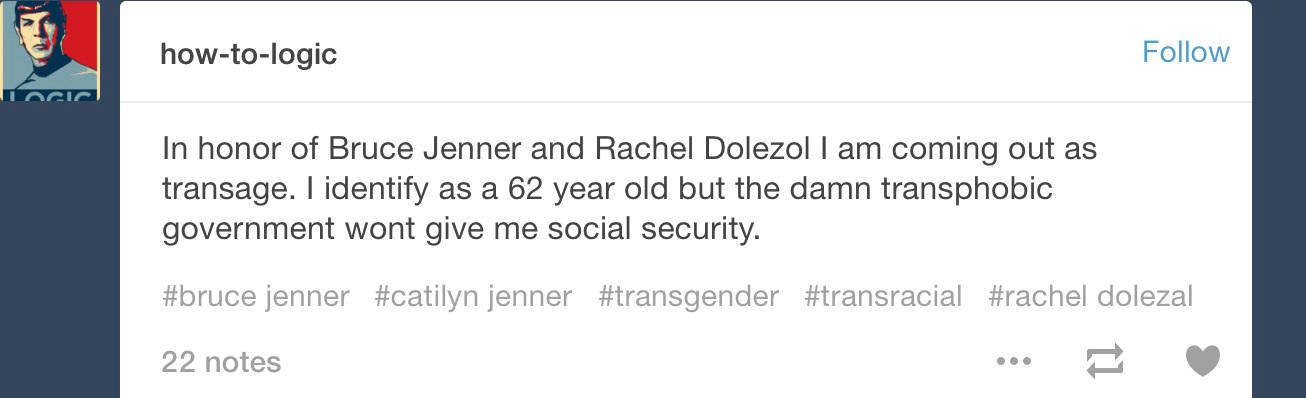Browse the #transracial tag
The image size is (1306, 398).
click(x=883, y=296)
